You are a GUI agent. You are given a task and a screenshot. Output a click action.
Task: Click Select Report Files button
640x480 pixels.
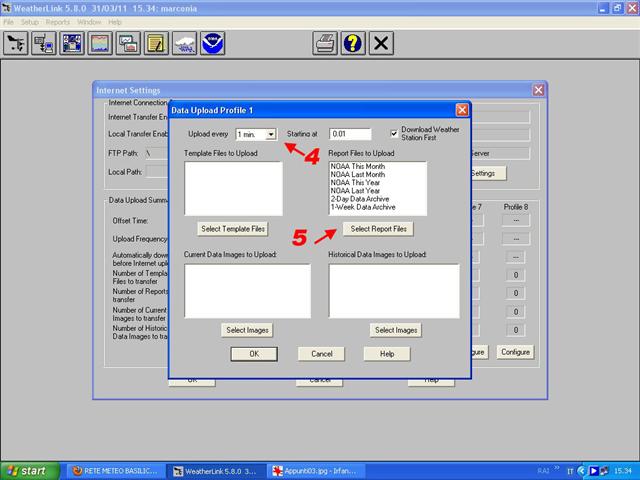click(x=378, y=229)
